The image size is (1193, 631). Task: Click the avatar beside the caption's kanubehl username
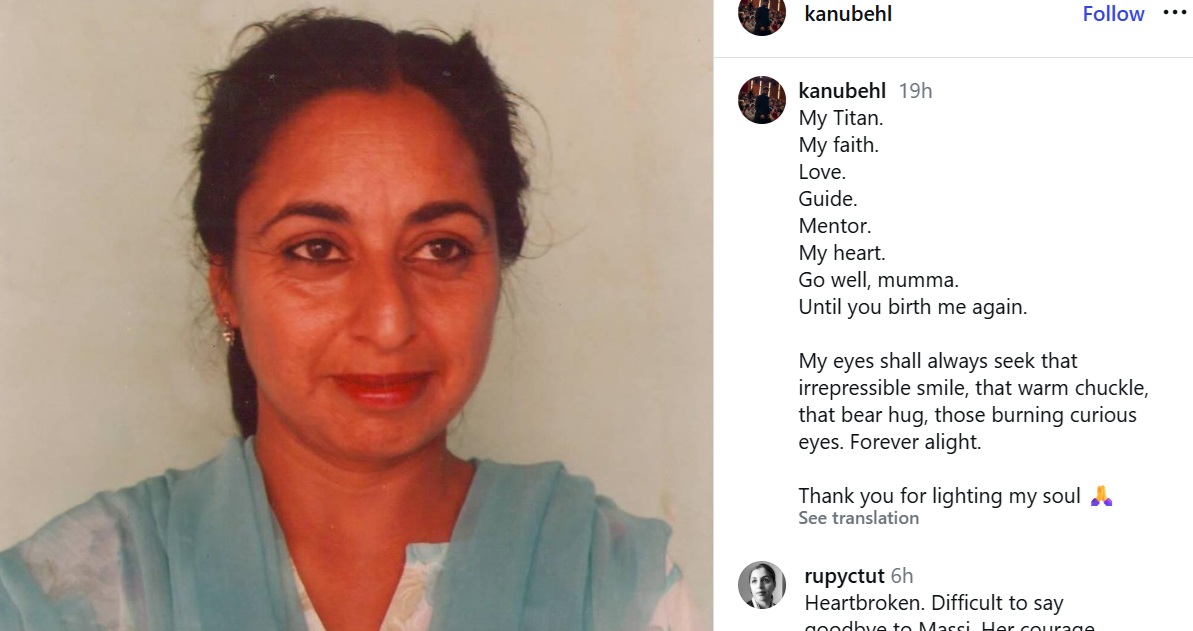tap(762, 100)
